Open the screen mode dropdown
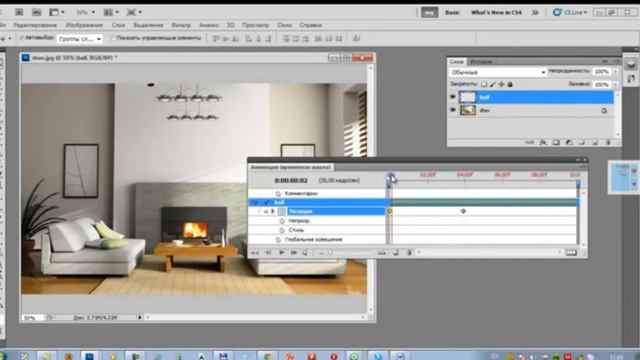This screenshot has height=360, width=640. pyautogui.click(x=134, y=12)
